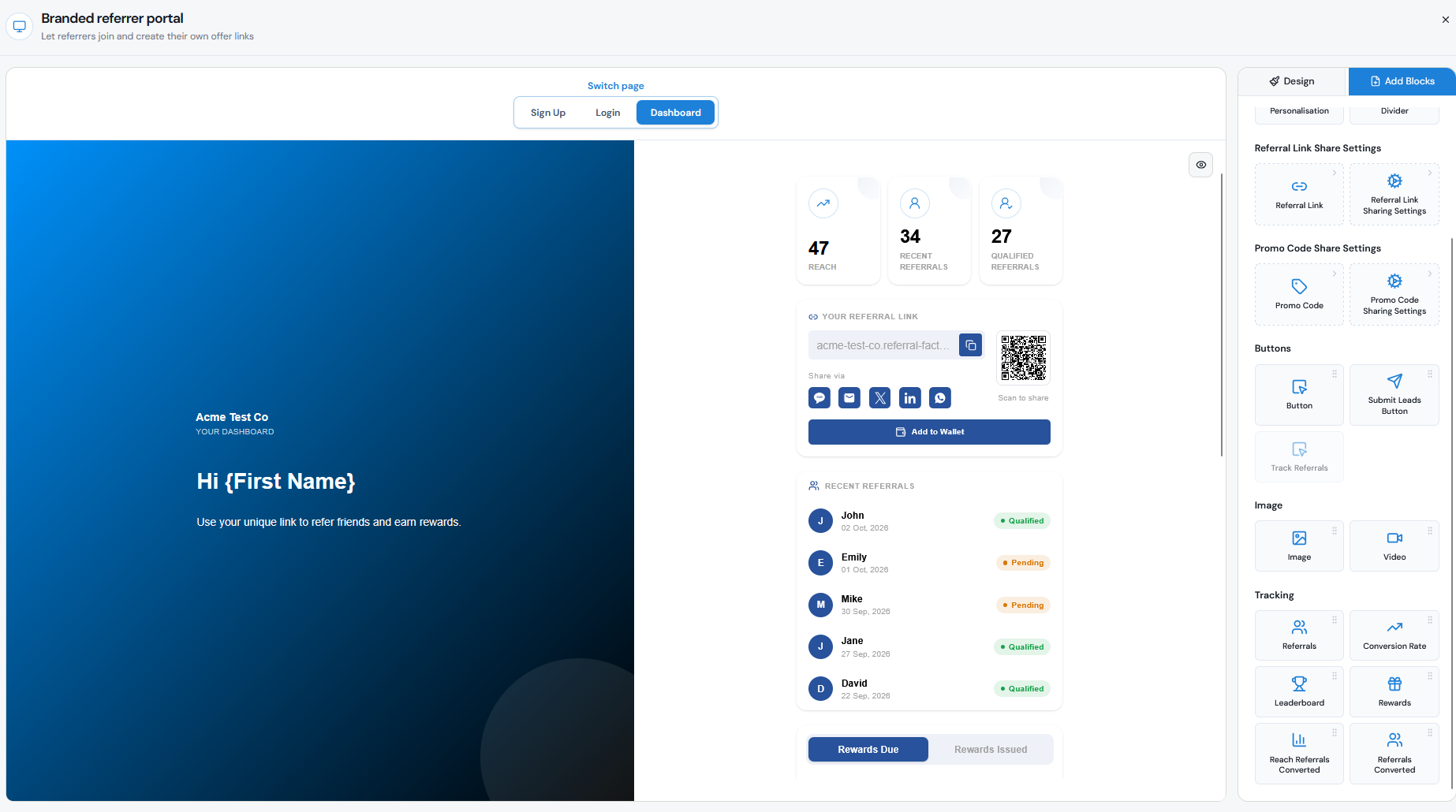Viewport: 1456px width, 812px height.
Task: Expand chevron on Referral Link Sharing Settings
Action: click(1430, 173)
